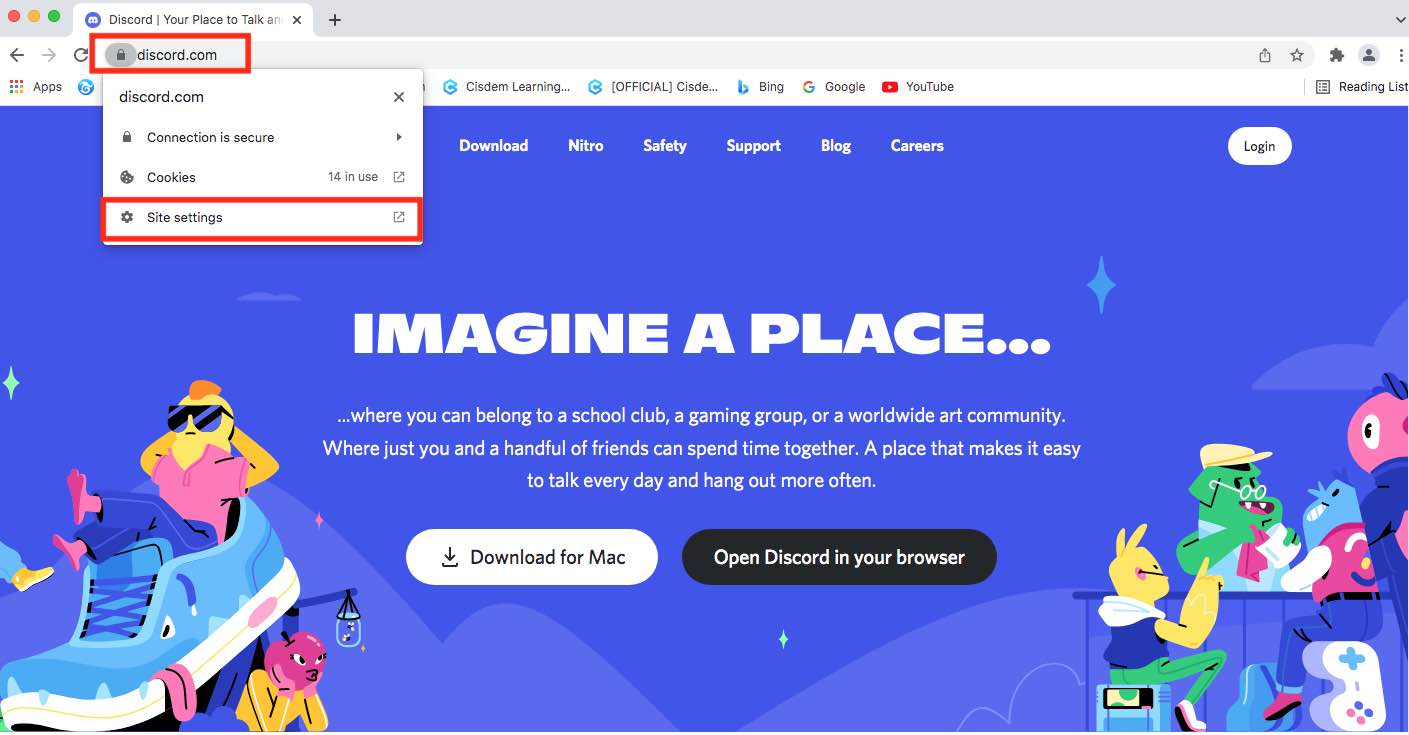Open the Google bookmark
The width and height of the screenshot is (1409, 735).
tap(833, 87)
